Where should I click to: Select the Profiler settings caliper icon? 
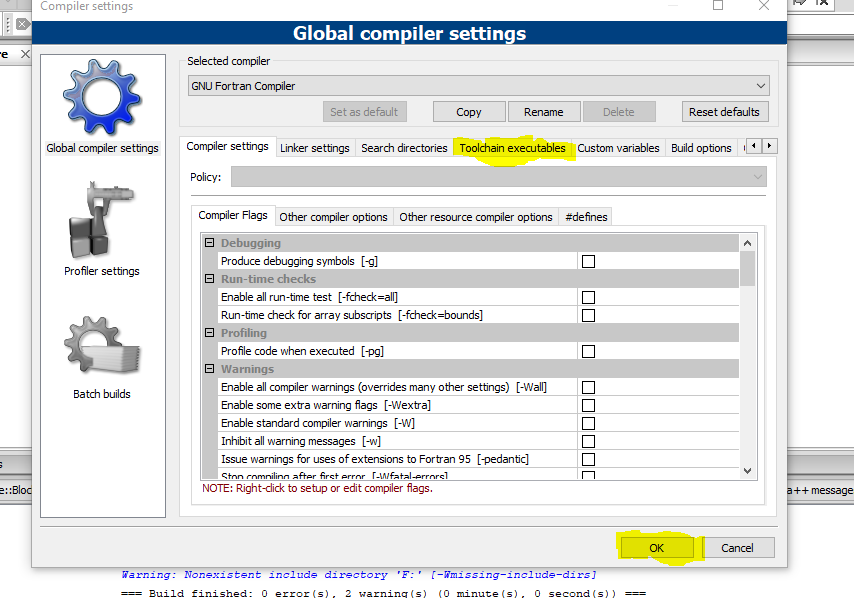point(102,219)
